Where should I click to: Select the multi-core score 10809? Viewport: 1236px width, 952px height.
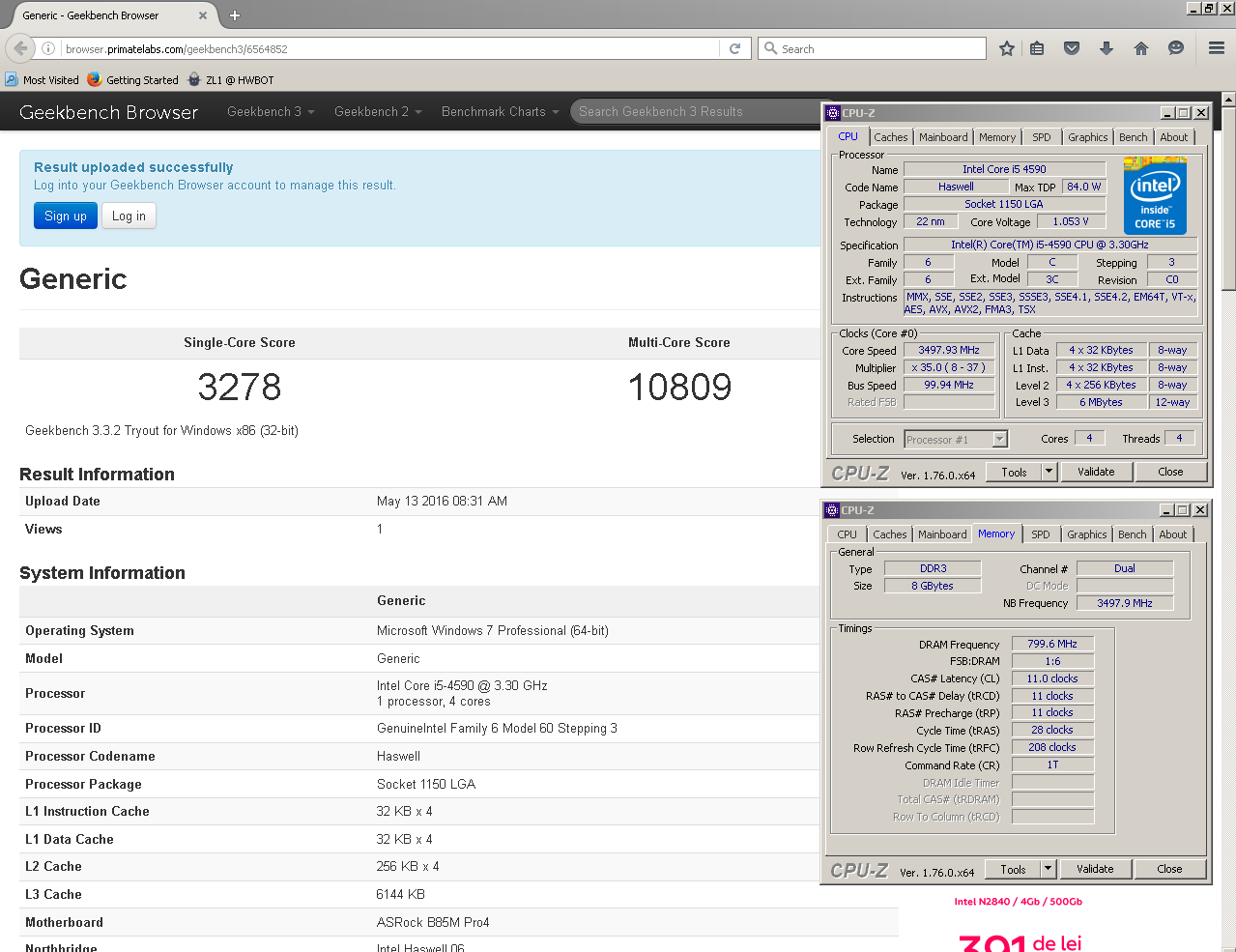pos(679,387)
